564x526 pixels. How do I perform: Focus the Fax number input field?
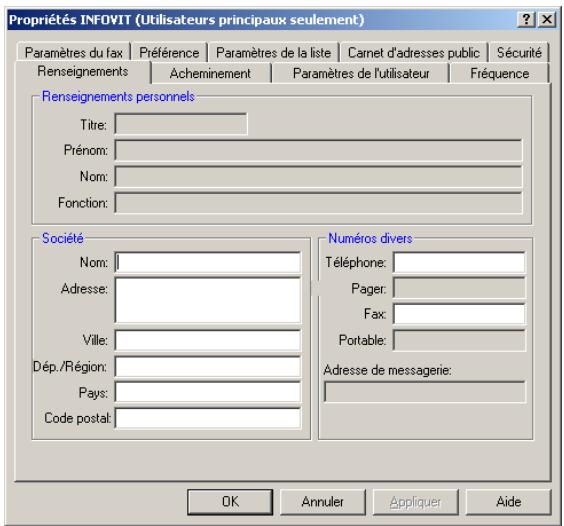point(459,314)
